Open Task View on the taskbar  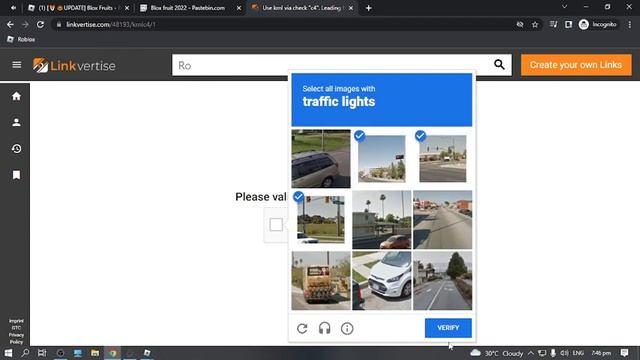coord(42,353)
